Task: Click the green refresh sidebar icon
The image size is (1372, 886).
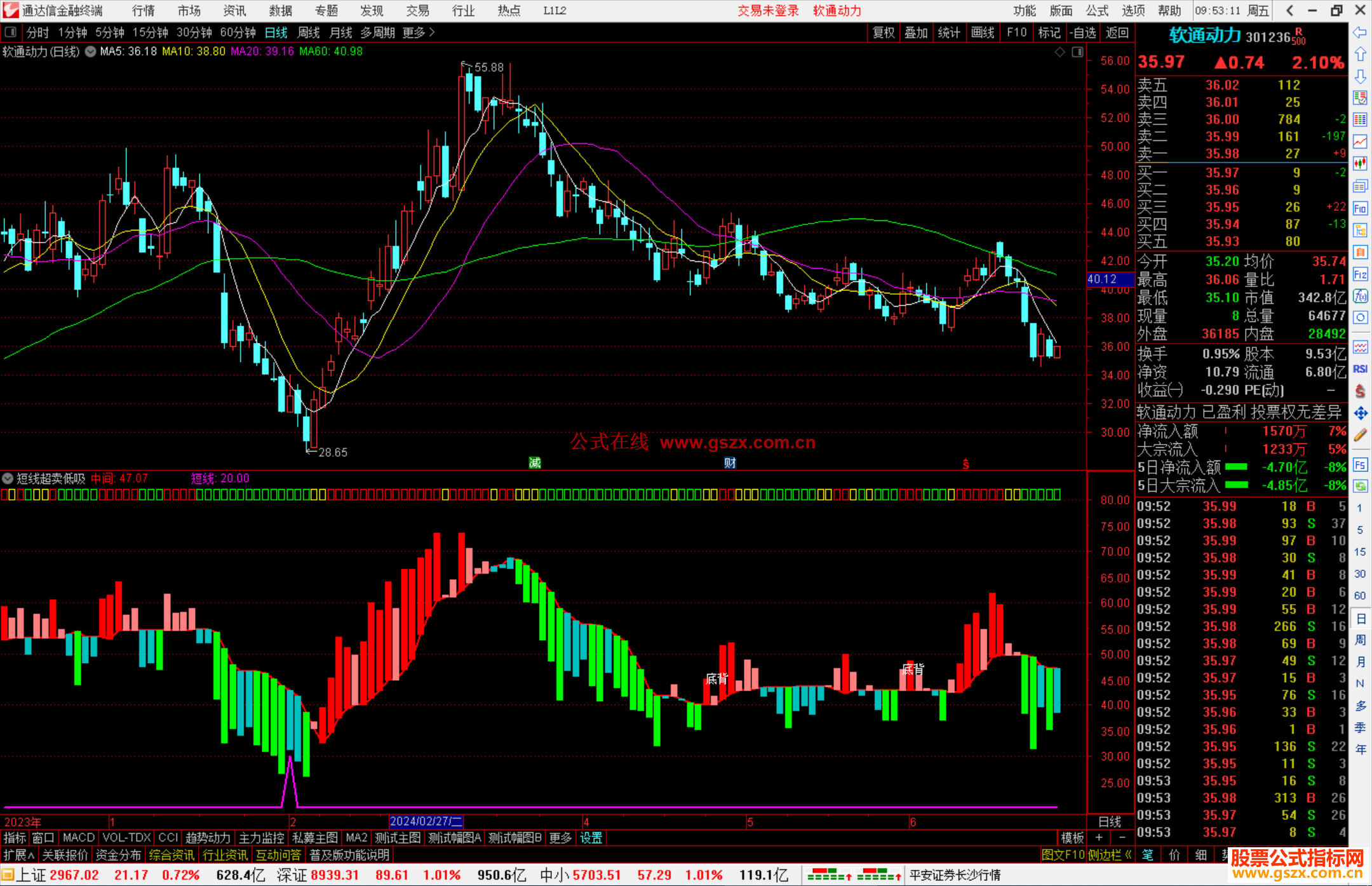Action: click(1360, 487)
